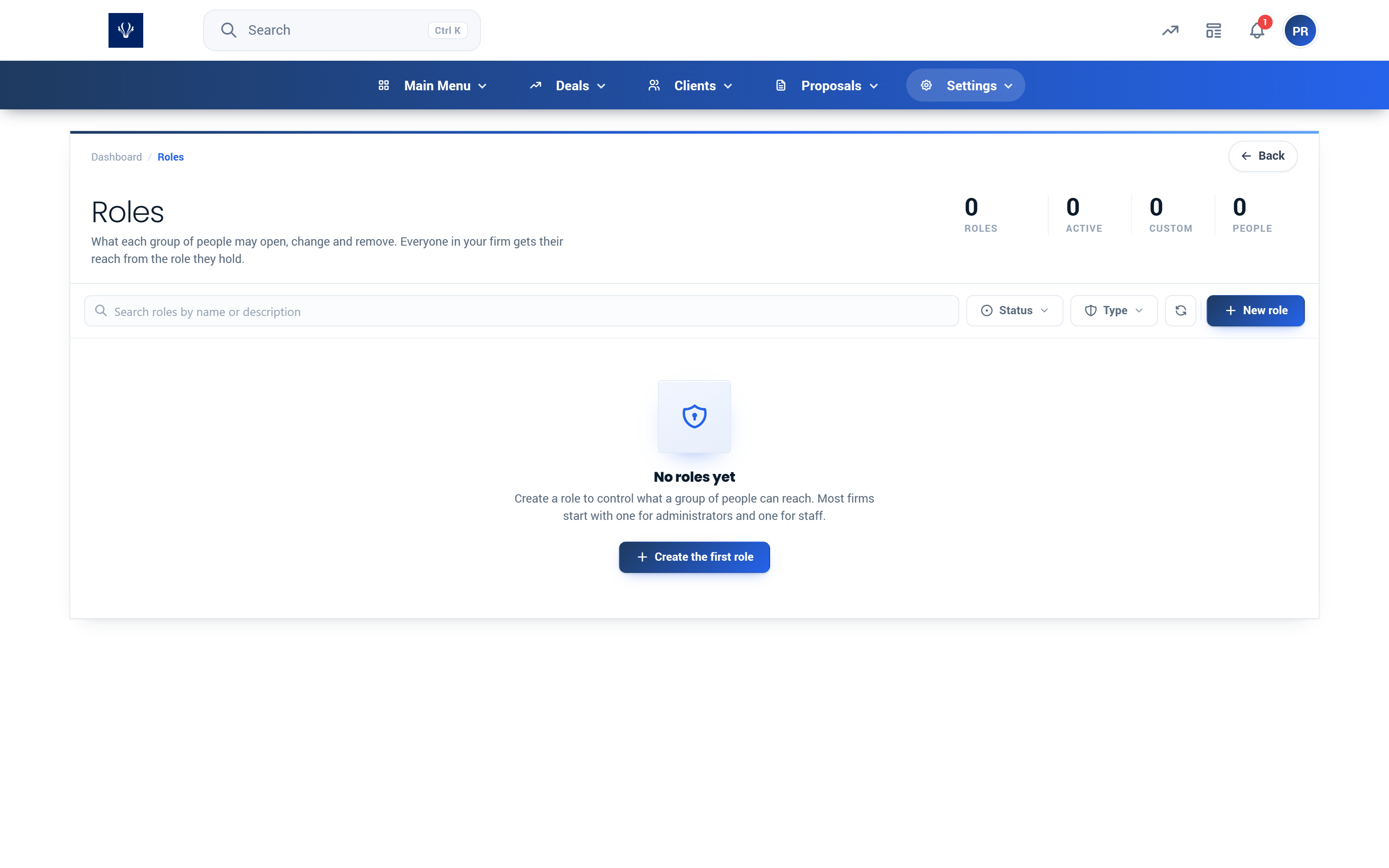The height and width of the screenshot is (868, 1389).
Task: Open the layout panel icon in header
Action: pyautogui.click(x=1213, y=30)
